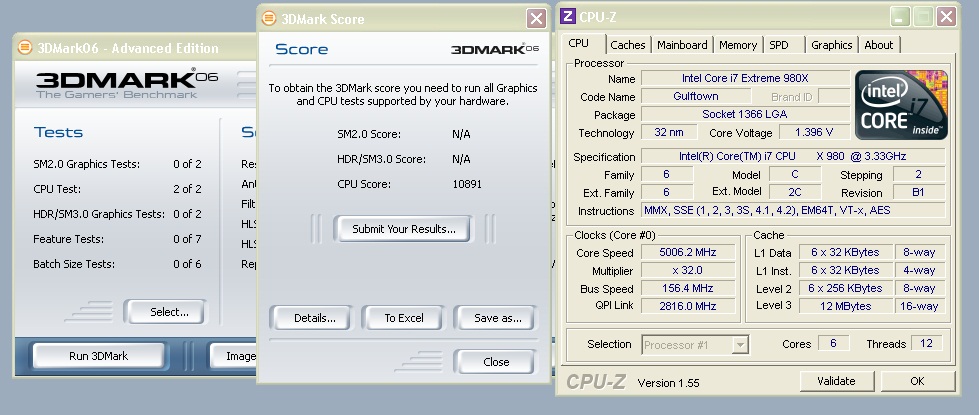The image size is (979, 415).
Task: Click the Validate button in CPU-Z
Action: [x=835, y=381]
